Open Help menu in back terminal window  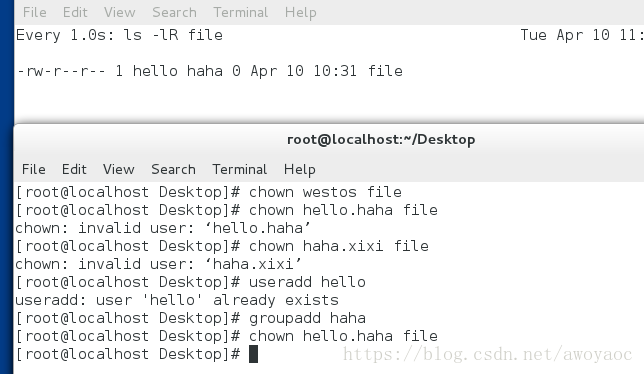tap(301, 13)
